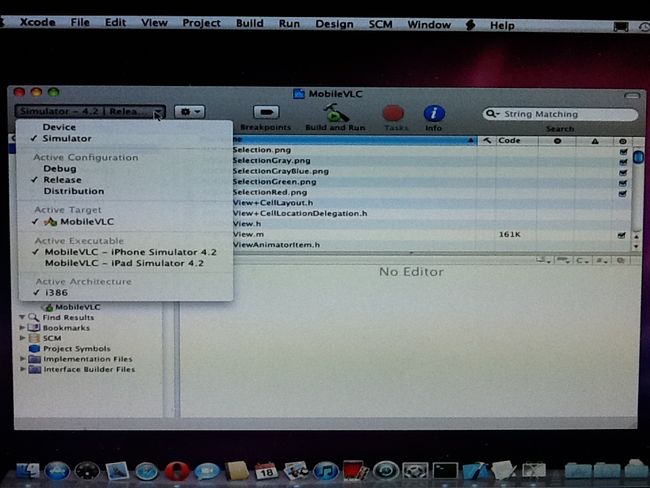Open the Project menu
The height and width of the screenshot is (488, 650).
click(201, 23)
